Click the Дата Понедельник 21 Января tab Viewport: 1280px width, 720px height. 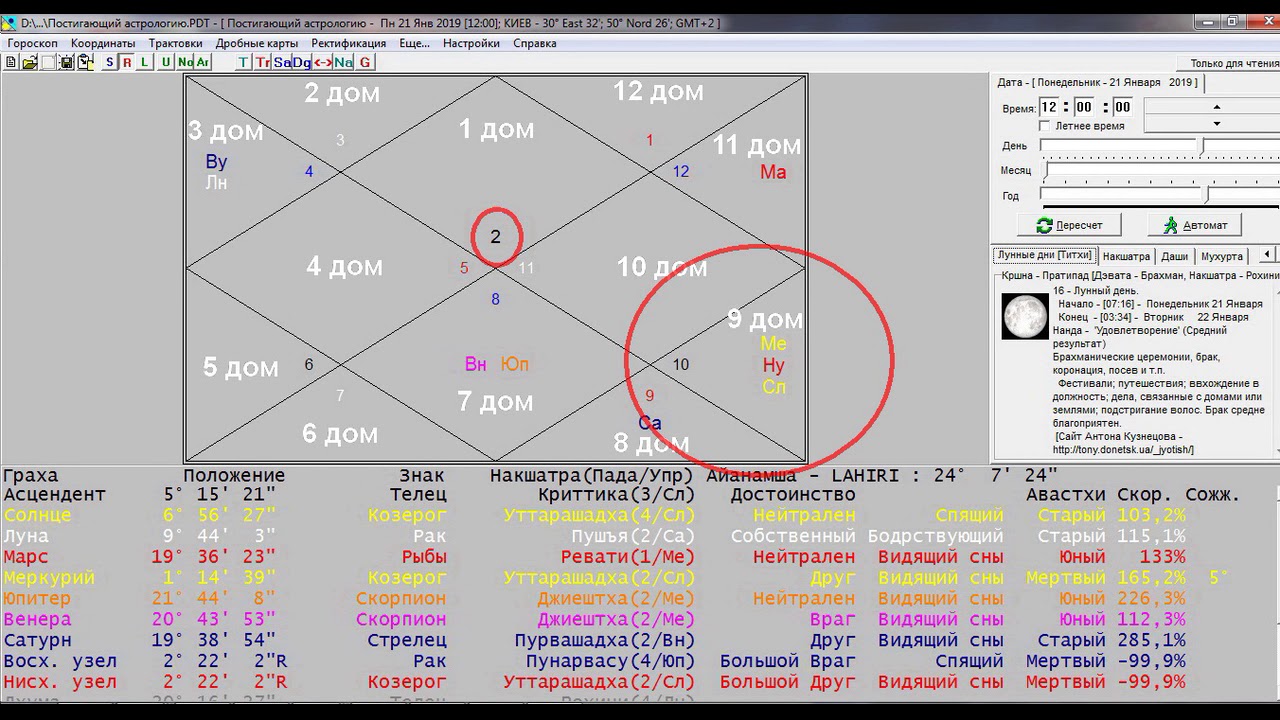(1098, 82)
